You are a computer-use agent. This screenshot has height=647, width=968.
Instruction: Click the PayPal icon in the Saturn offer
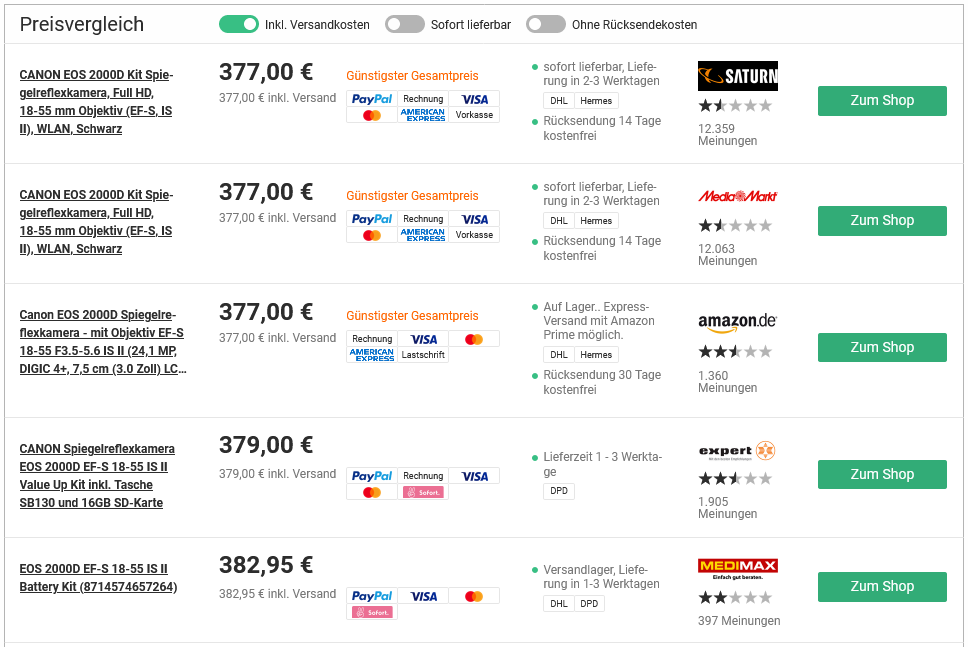[372, 99]
